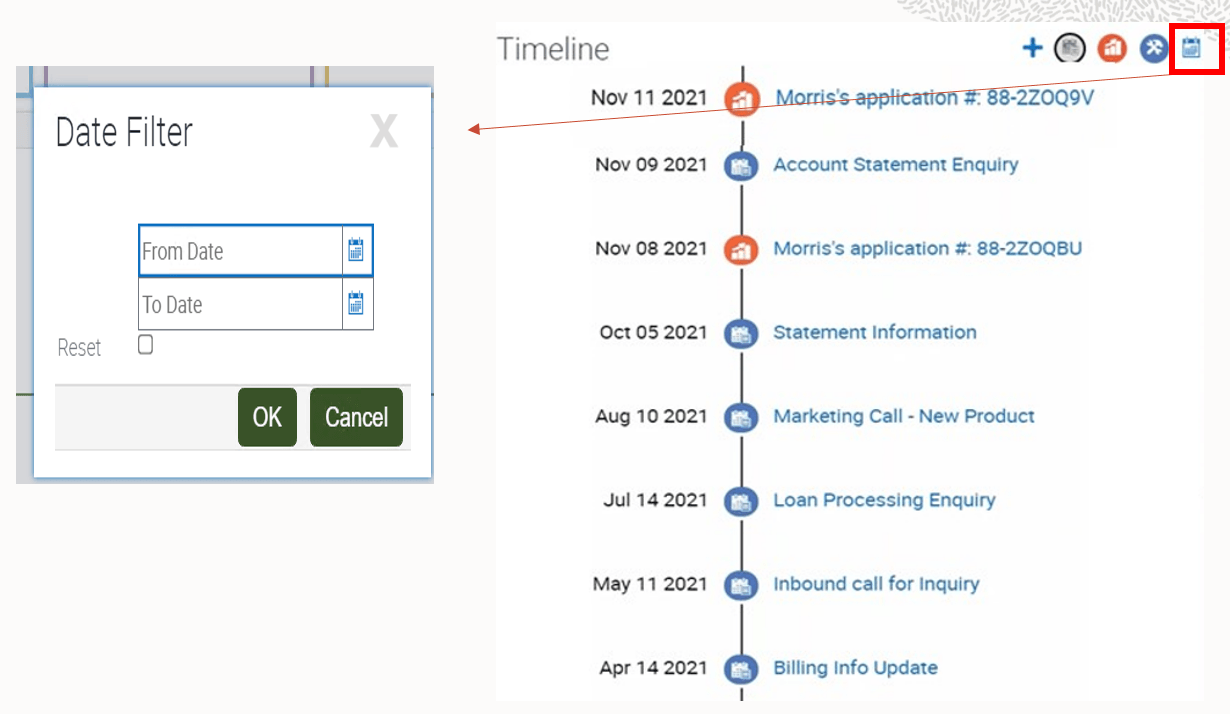Screen dimensions: 1230x714
Task: Open the calendar picker for To Date
Action: [356, 305]
